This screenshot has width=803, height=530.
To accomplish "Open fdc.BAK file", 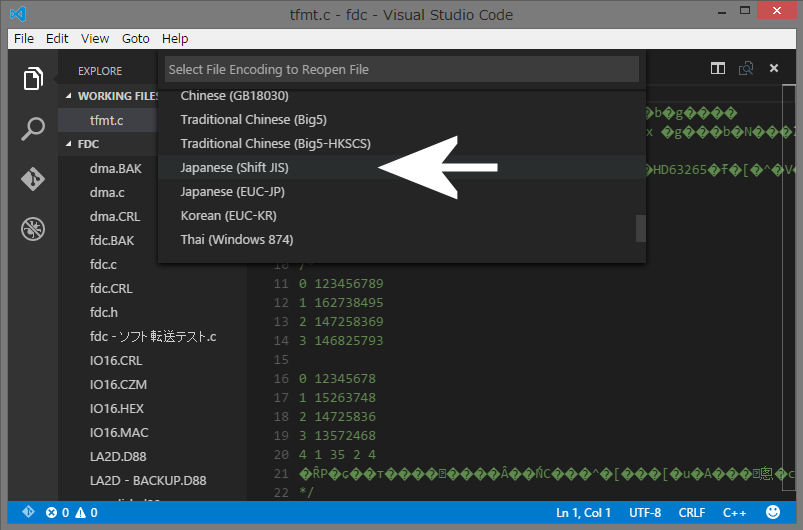I will click(112, 241).
